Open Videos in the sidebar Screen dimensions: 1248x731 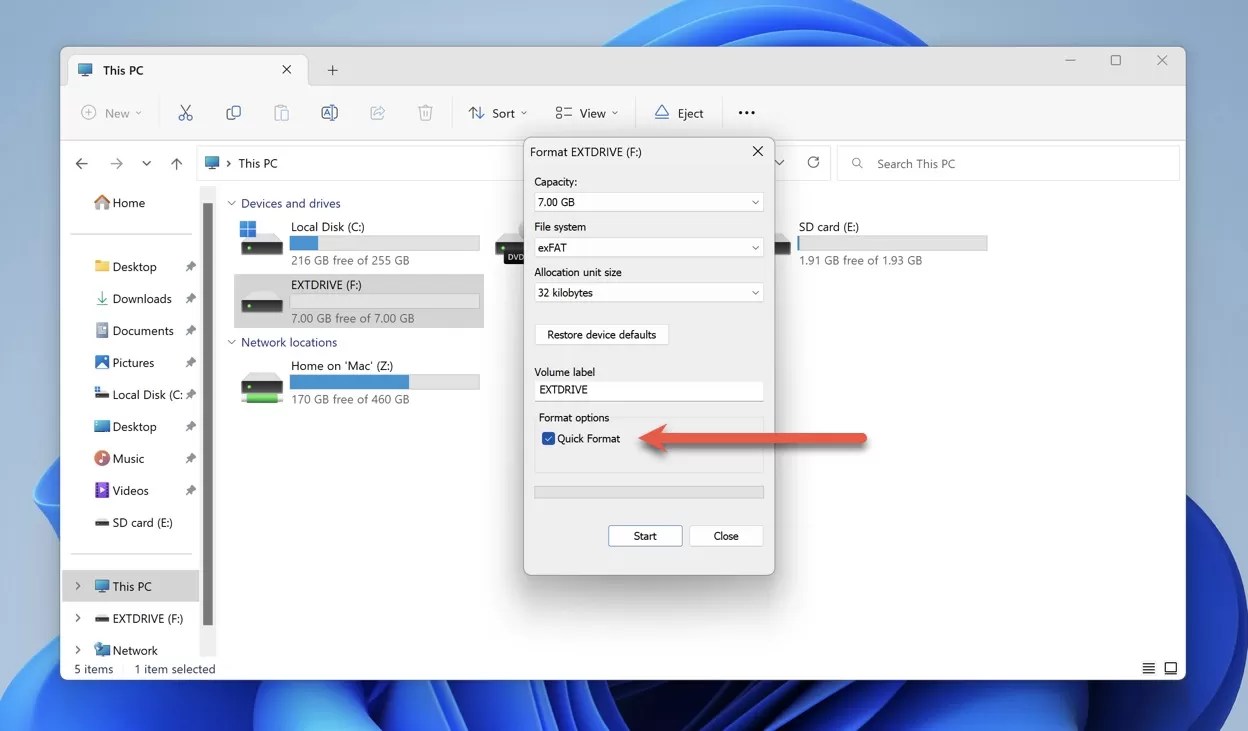[122, 490]
